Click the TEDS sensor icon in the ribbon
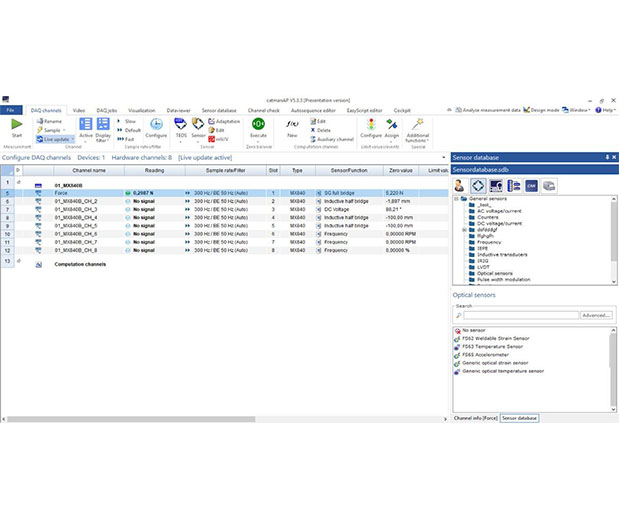Image resolution: width=619 pixels, height=518 pixels. pos(181,124)
